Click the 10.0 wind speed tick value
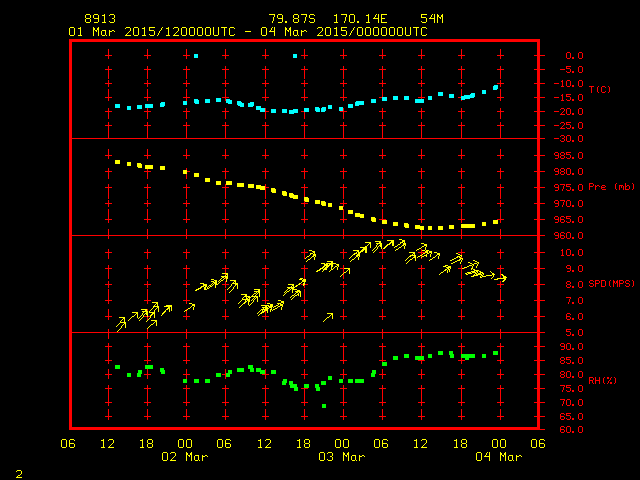The height and width of the screenshot is (480, 640). click(571, 253)
